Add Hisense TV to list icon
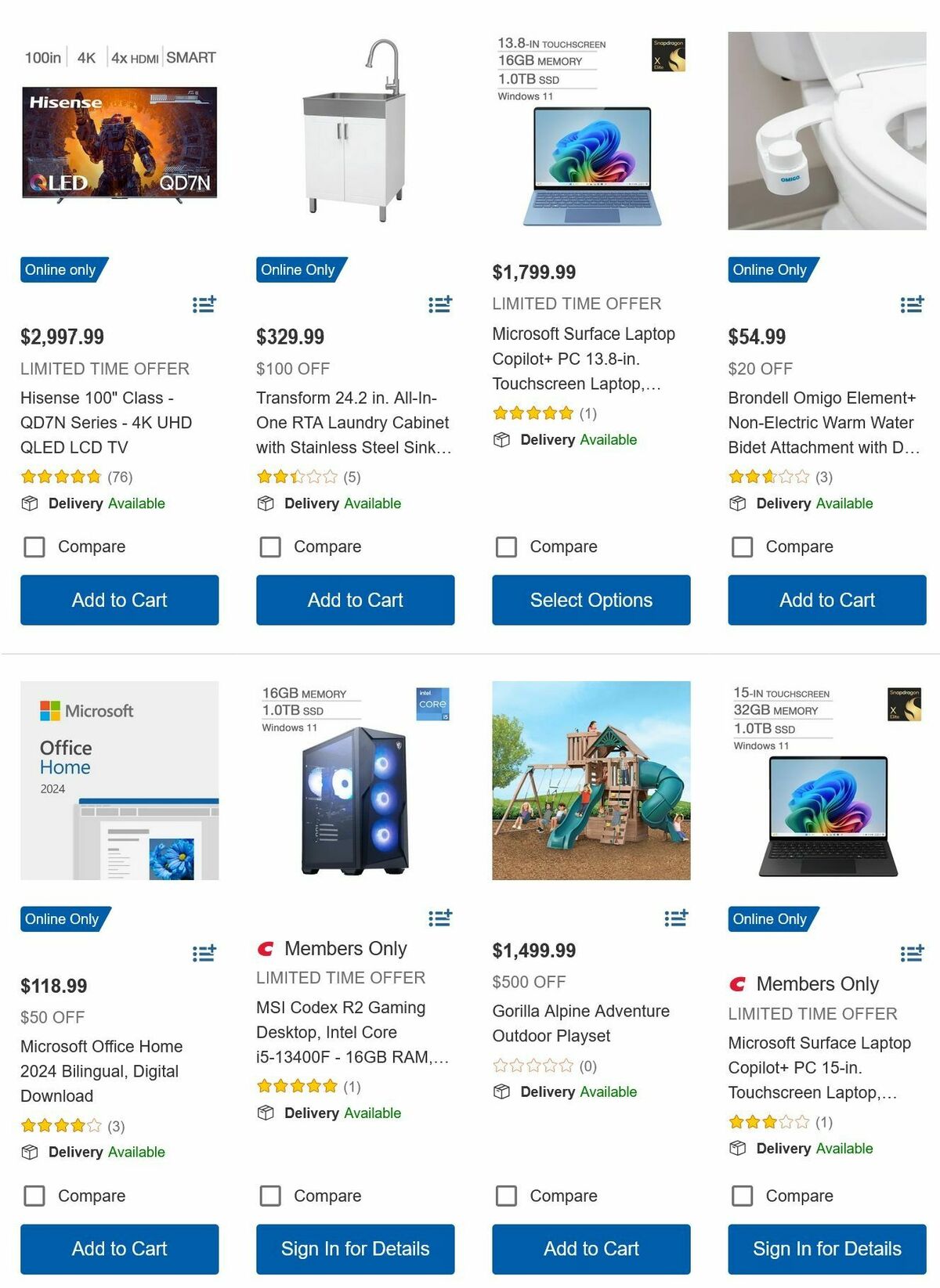 tap(204, 304)
